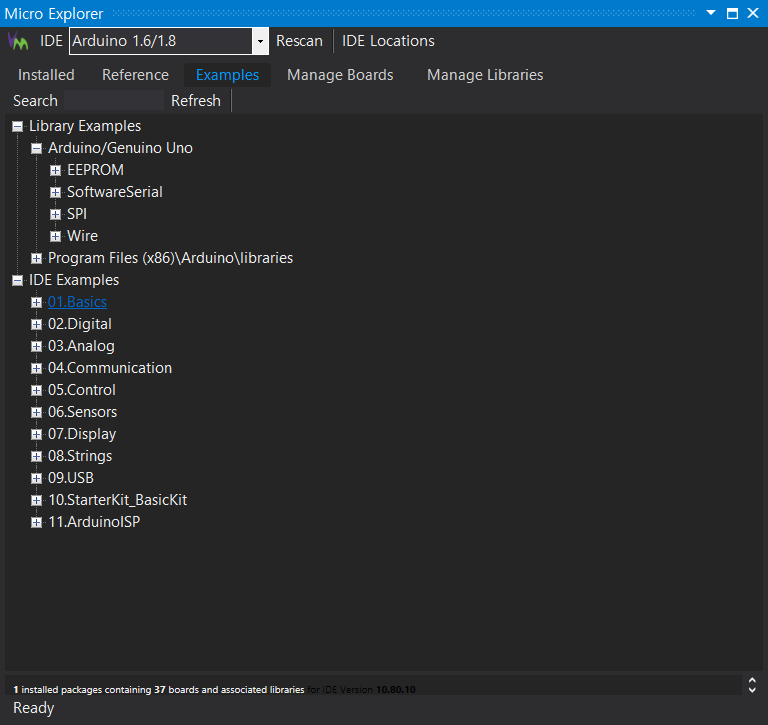Maximize the Micro Explorer panel
The height and width of the screenshot is (725, 768).
(732, 13)
